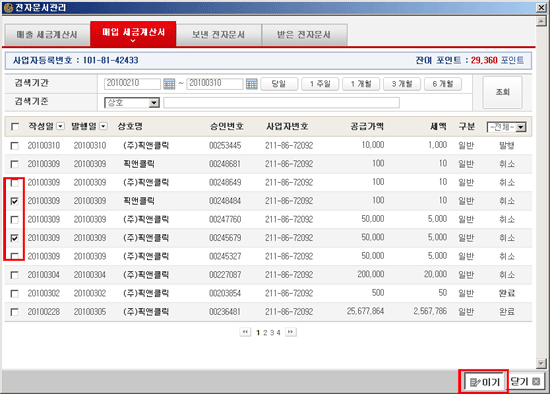Click approval number 00245327

(x=225, y=256)
